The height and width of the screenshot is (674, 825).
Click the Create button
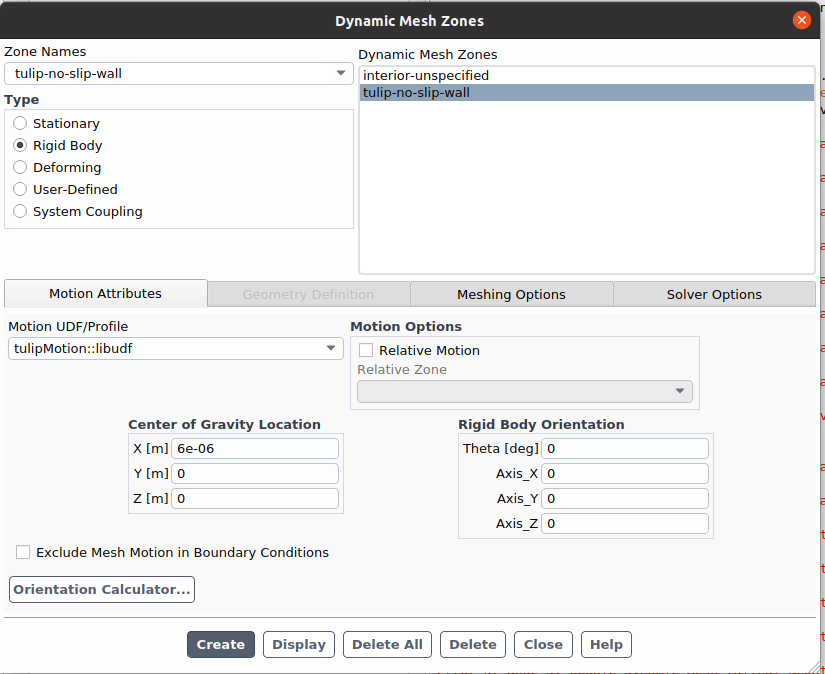(221, 645)
